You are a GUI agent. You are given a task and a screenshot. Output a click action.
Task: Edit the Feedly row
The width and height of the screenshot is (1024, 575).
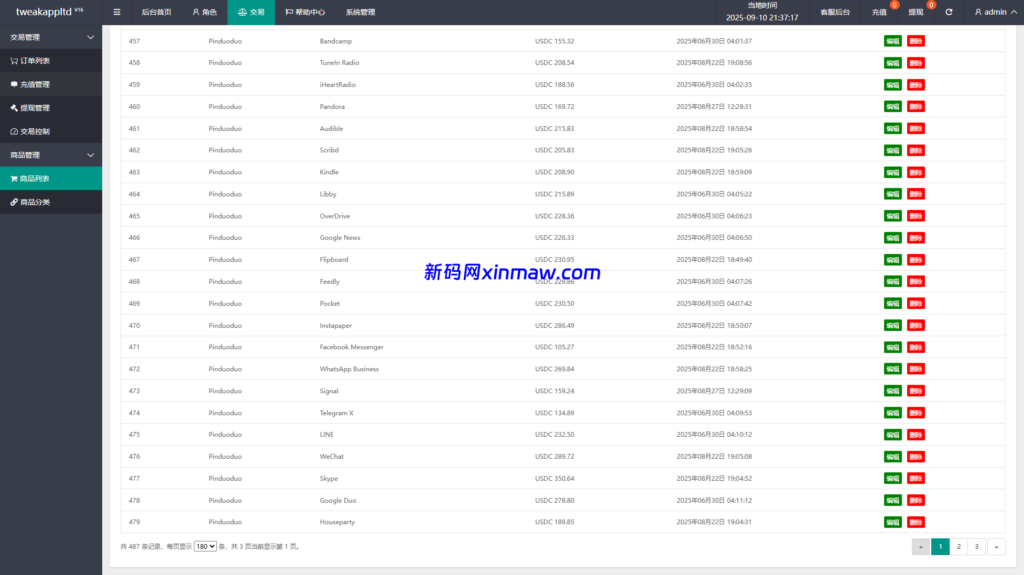coord(892,282)
